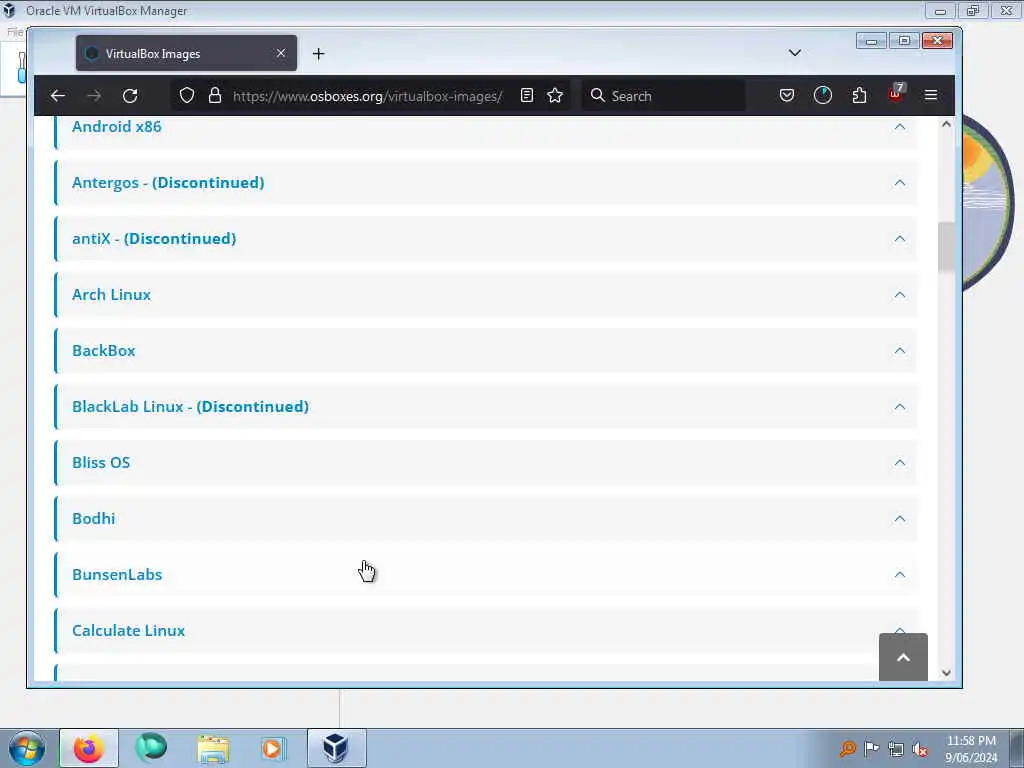This screenshot has width=1024, height=768.
Task: Toggle chevron on BlackLab Linux row
Action: (x=900, y=407)
